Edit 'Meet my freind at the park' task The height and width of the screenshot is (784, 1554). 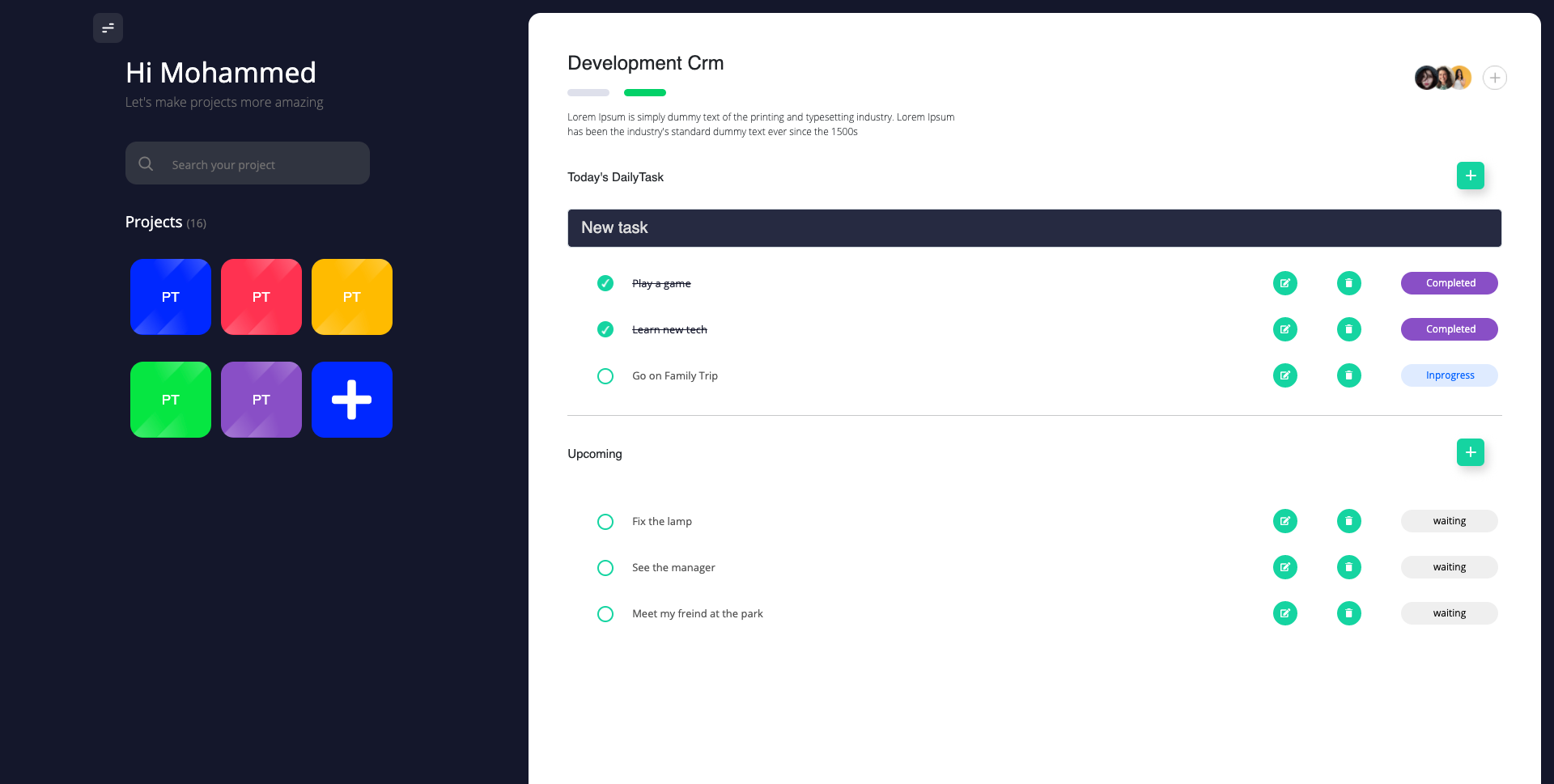pyautogui.click(x=1284, y=613)
